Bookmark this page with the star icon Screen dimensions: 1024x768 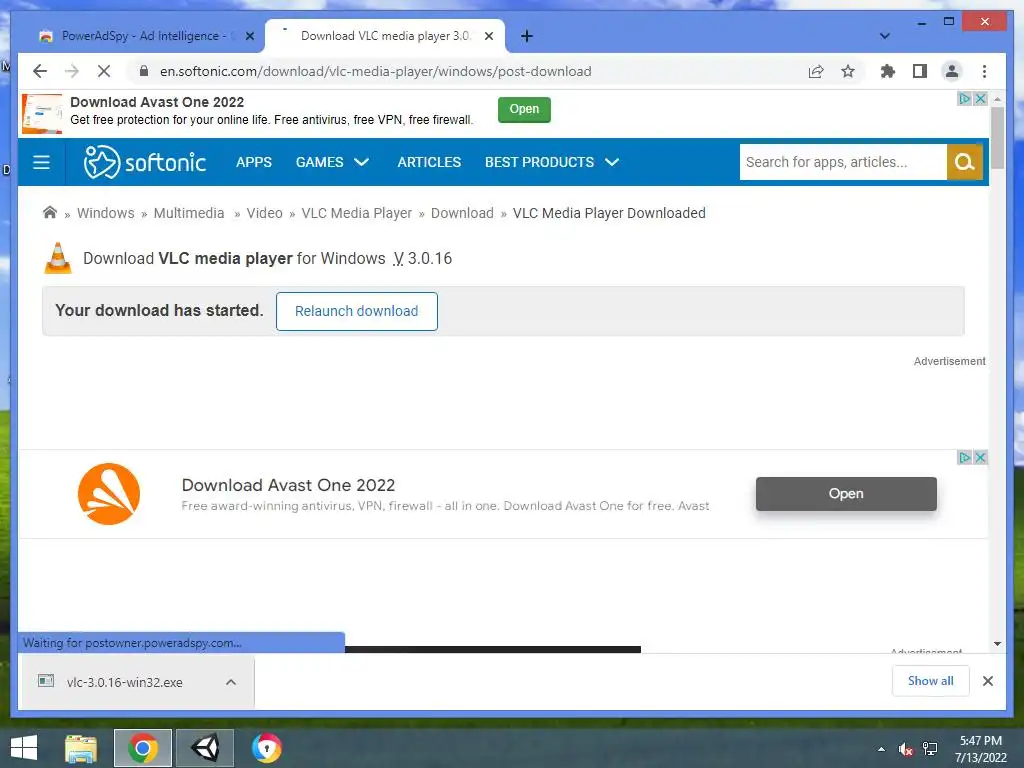click(848, 71)
